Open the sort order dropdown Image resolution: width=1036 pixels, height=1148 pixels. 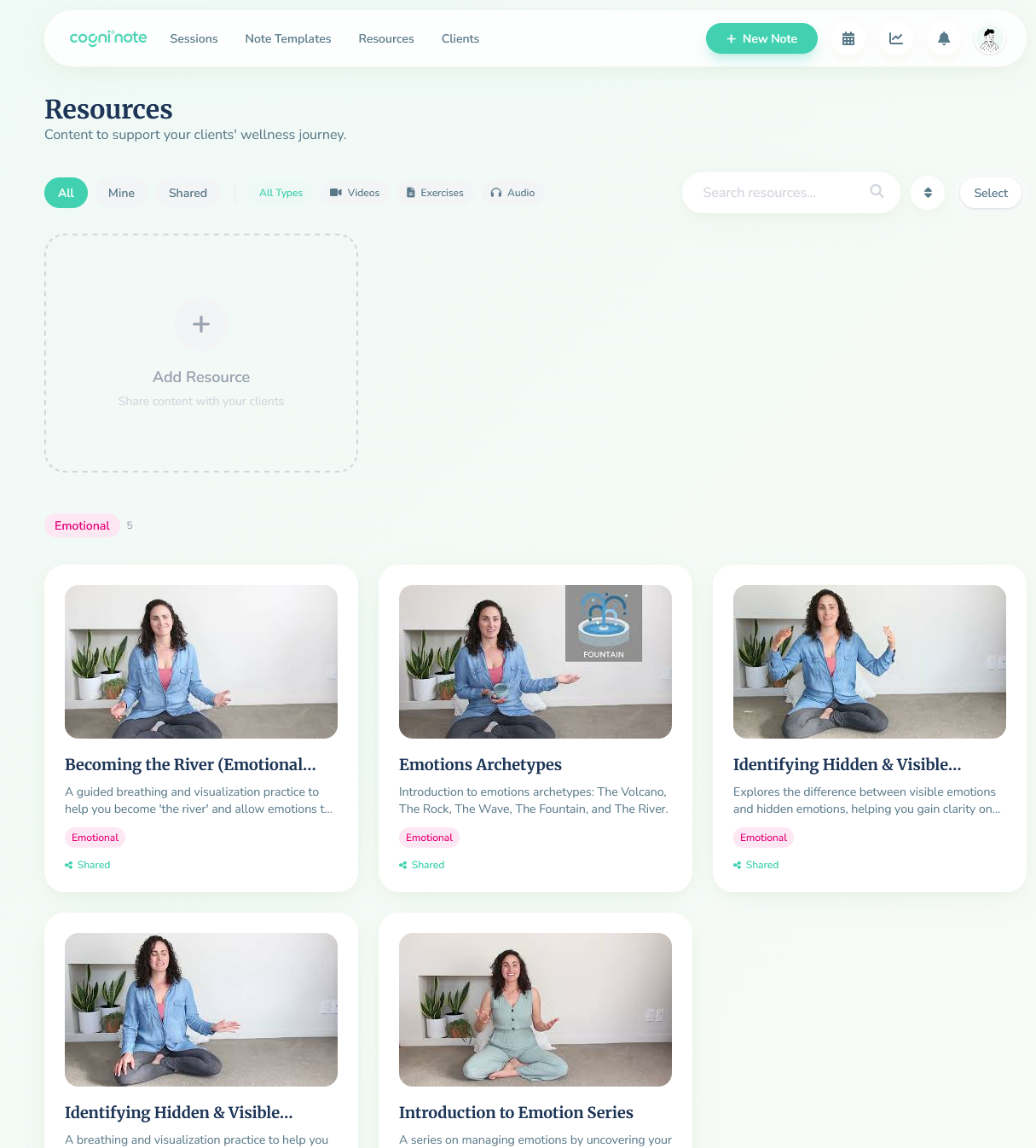(928, 193)
